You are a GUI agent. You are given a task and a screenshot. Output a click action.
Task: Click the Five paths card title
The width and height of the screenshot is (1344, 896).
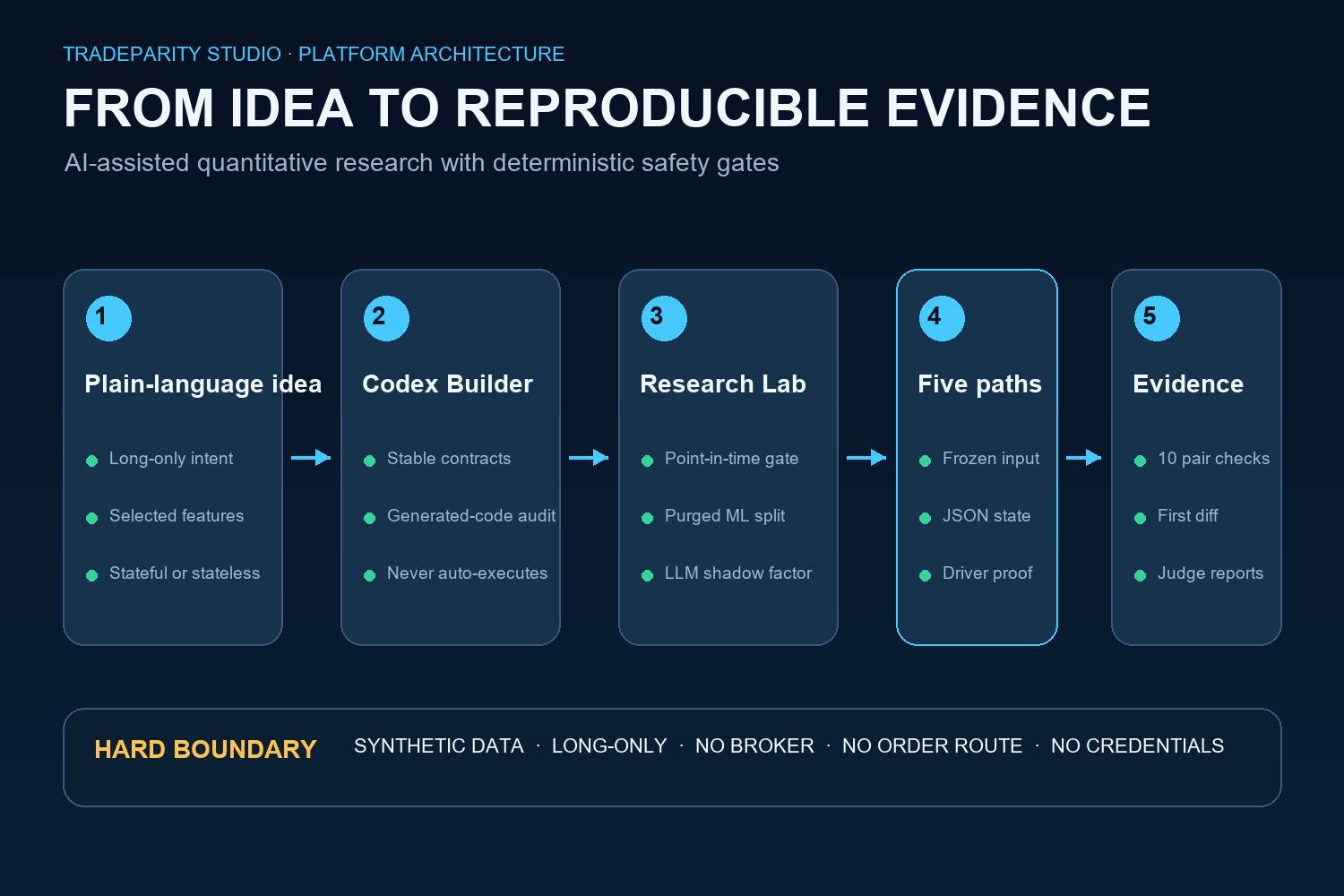click(979, 384)
